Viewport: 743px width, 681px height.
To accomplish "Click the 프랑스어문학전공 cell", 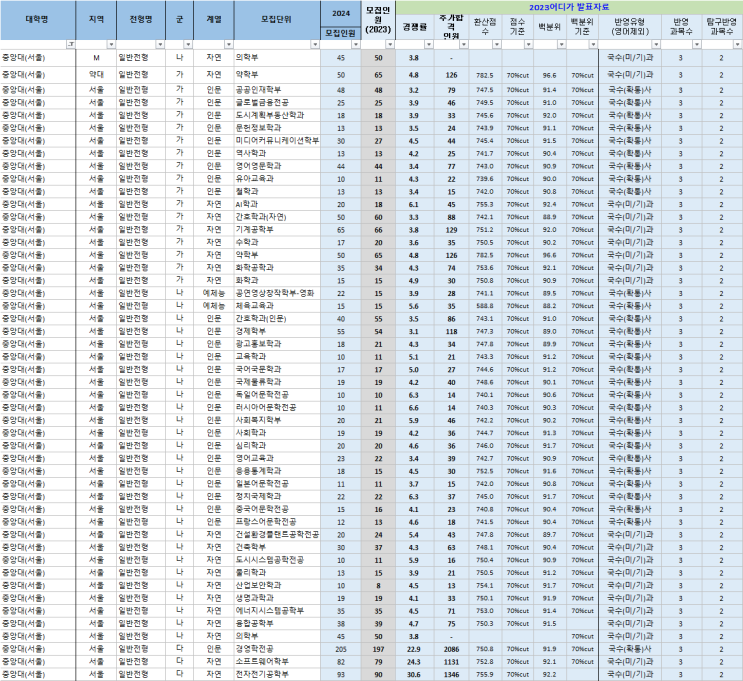I will [x=277, y=522].
